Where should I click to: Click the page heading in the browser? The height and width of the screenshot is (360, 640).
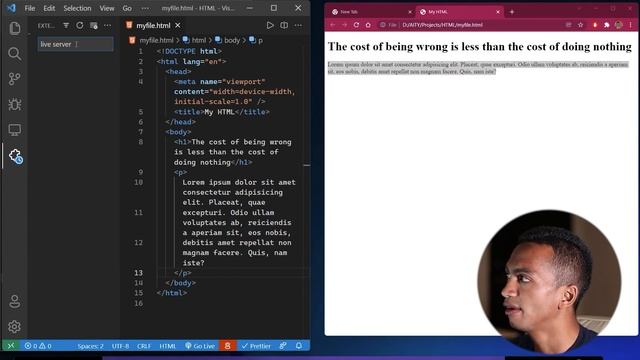[x=480, y=47]
